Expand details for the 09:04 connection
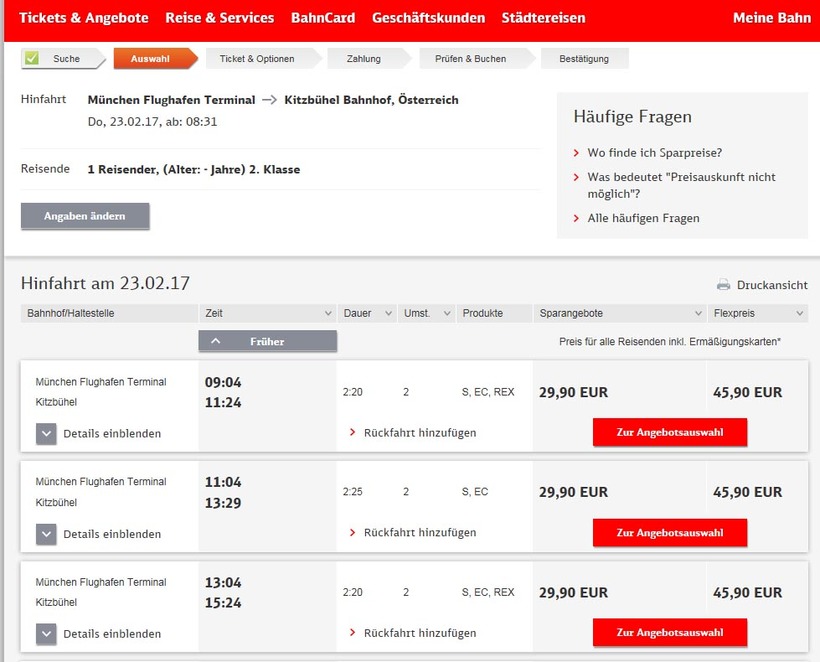820x662 pixels. click(47, 434)
